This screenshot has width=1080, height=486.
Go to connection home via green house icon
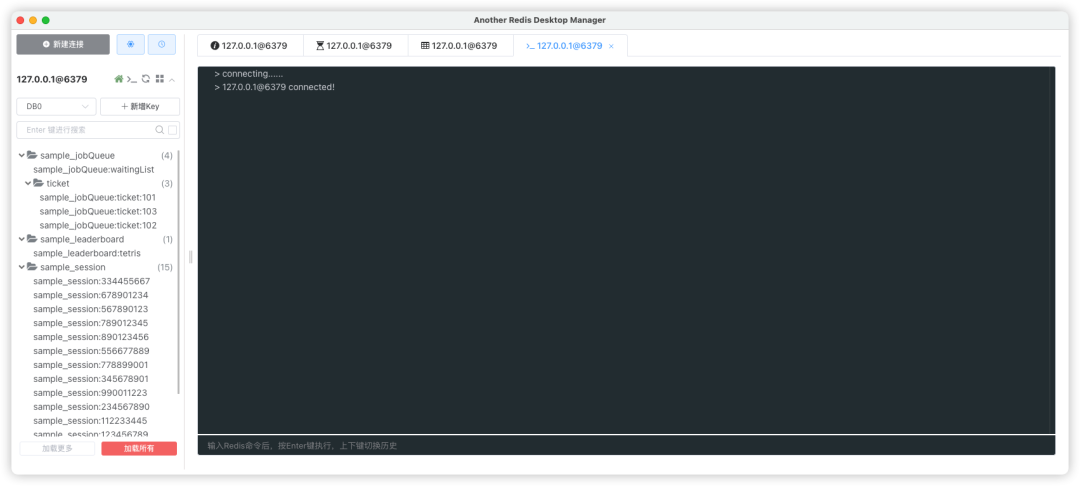118,79
